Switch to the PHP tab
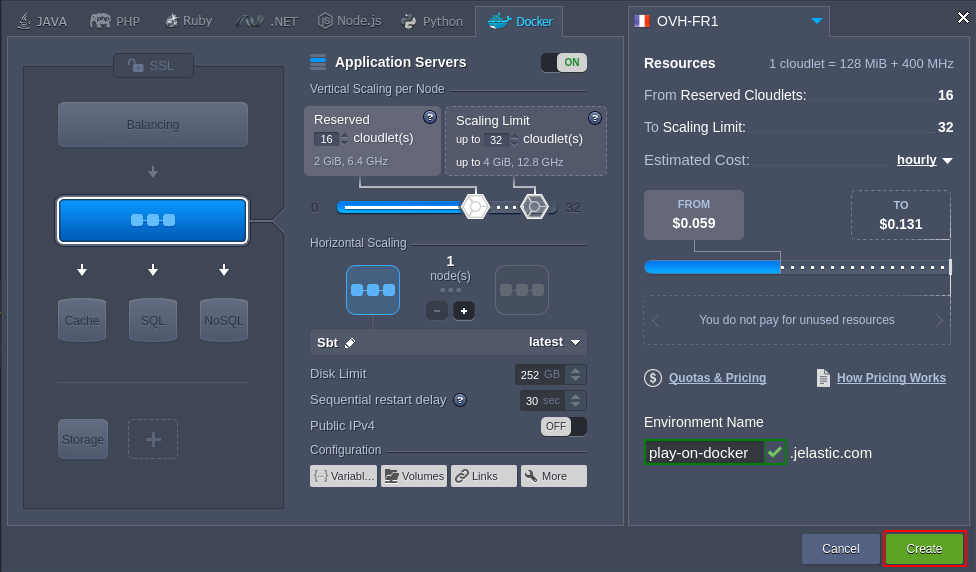 115,21
